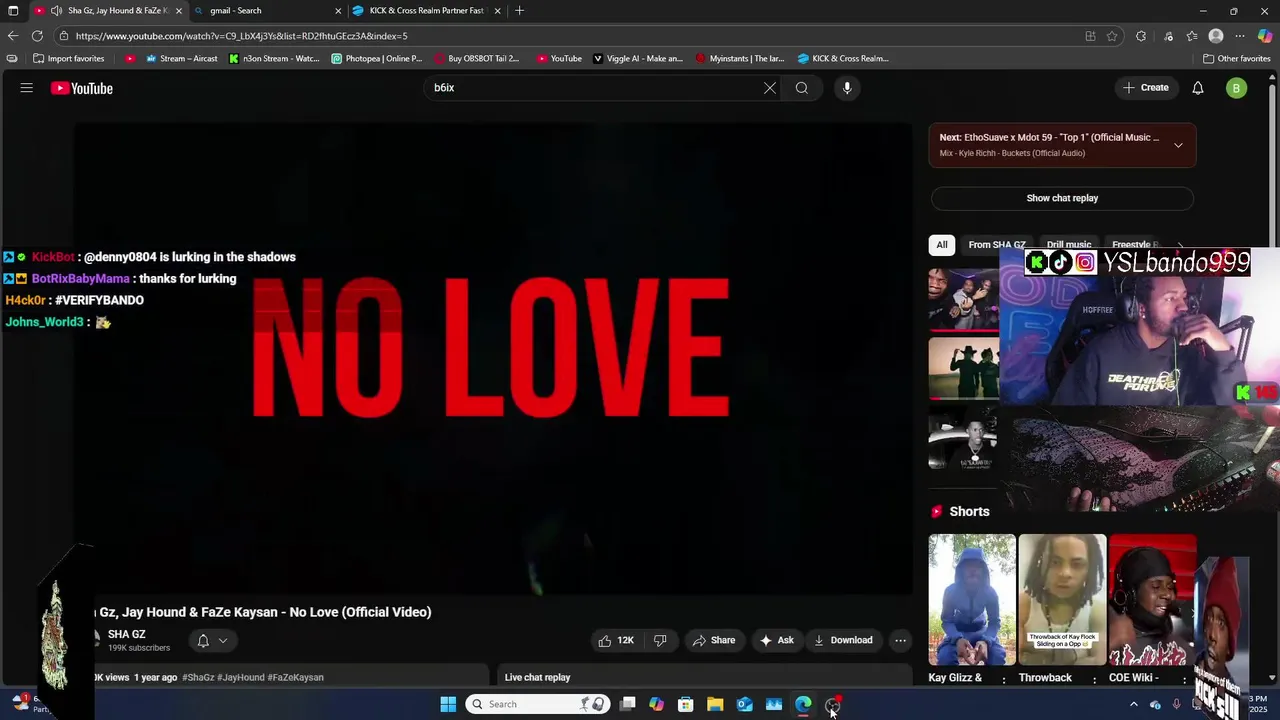Switch to KICK & Cross Realm Partner tab

coord(425,11)
